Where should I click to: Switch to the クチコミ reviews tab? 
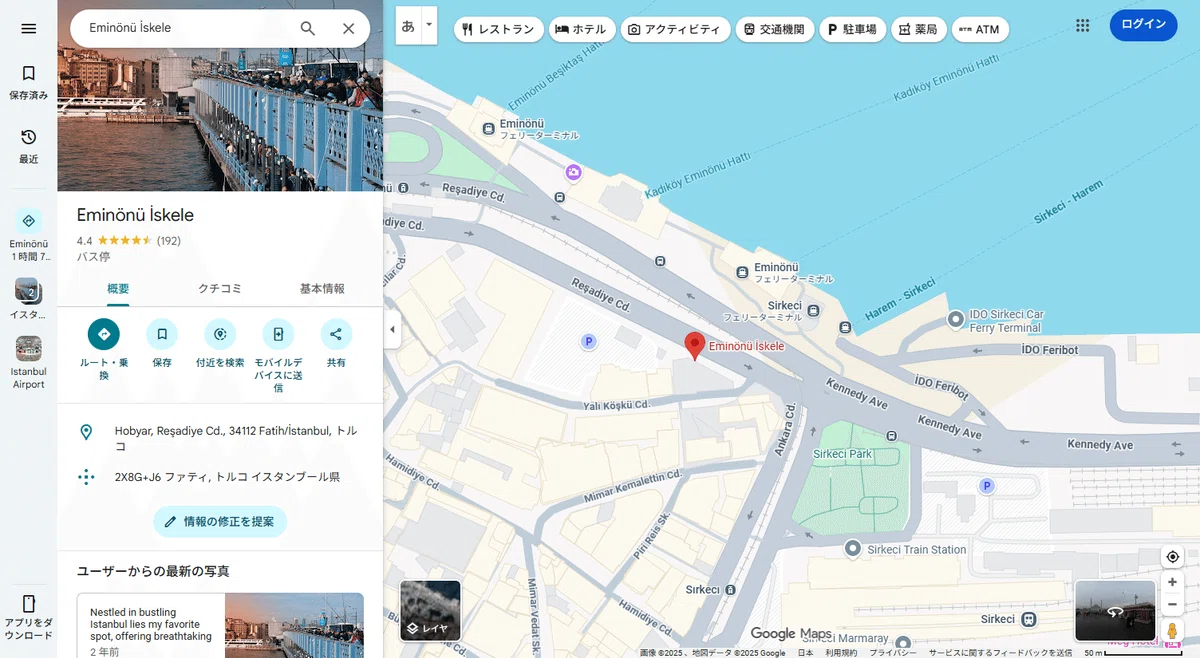(x=220, y=289)
